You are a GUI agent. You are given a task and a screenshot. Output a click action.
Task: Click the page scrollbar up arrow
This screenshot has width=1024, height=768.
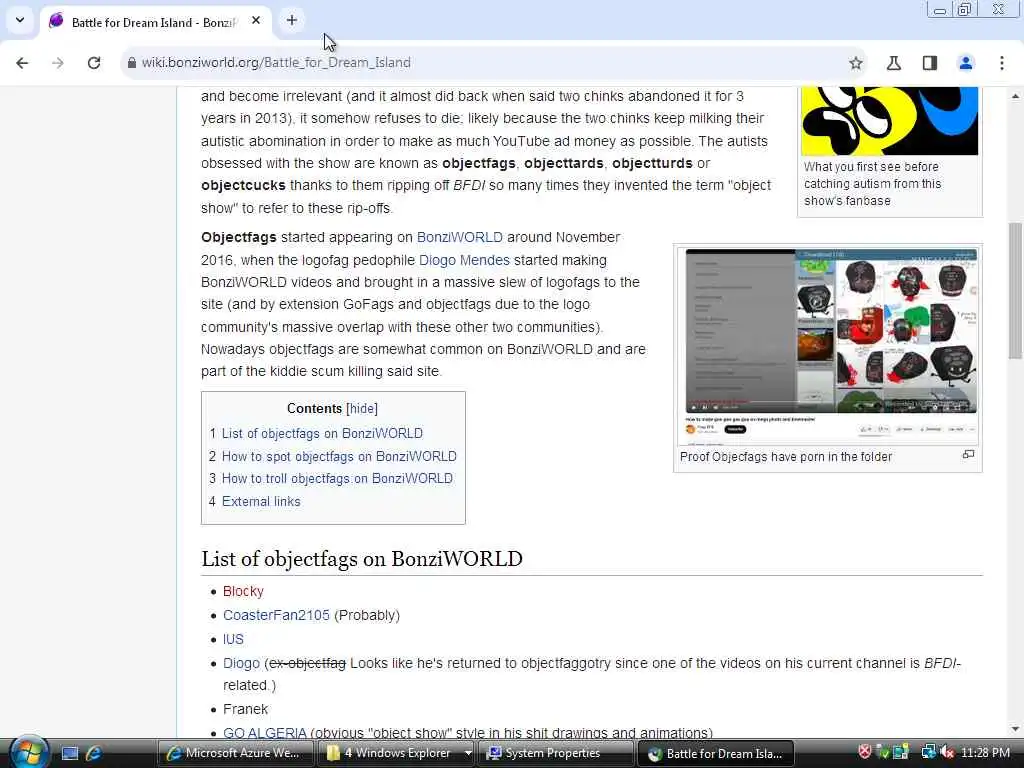tap(1016, 96)
